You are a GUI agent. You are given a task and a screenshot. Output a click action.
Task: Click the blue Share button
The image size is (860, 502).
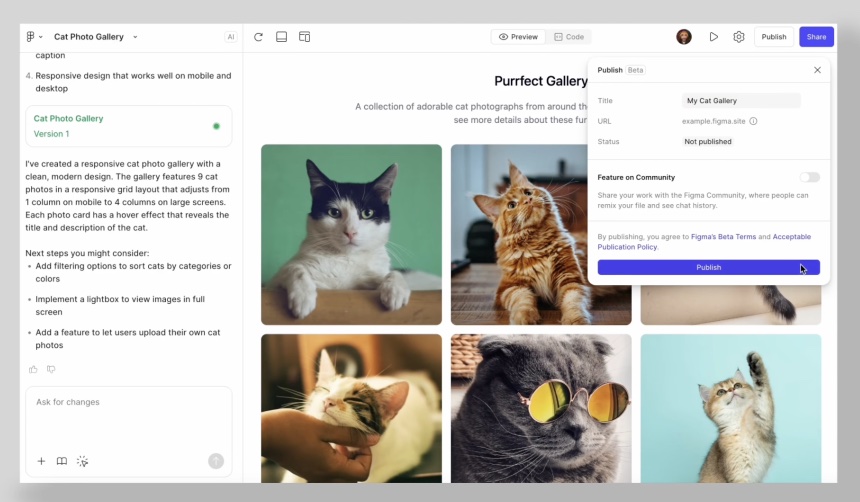coord(816,37)
